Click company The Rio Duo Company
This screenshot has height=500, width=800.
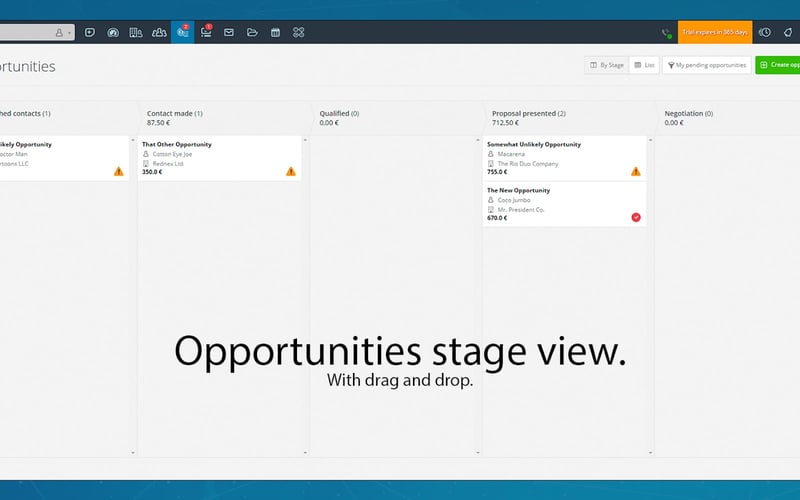[528, 164]
